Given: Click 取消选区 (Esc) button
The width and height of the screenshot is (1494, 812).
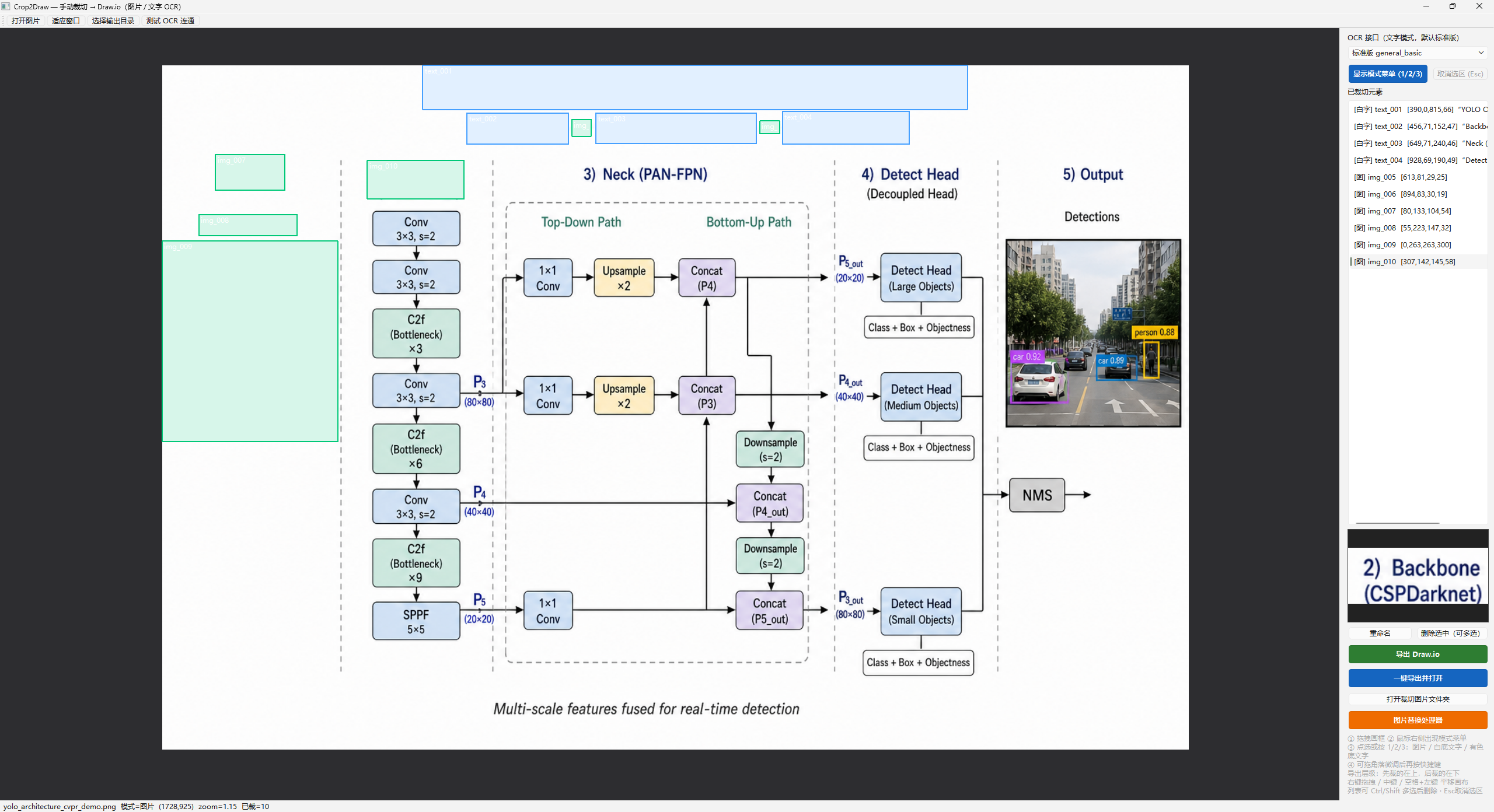Looking at the screenshot, I should [x=1460, y=74].
